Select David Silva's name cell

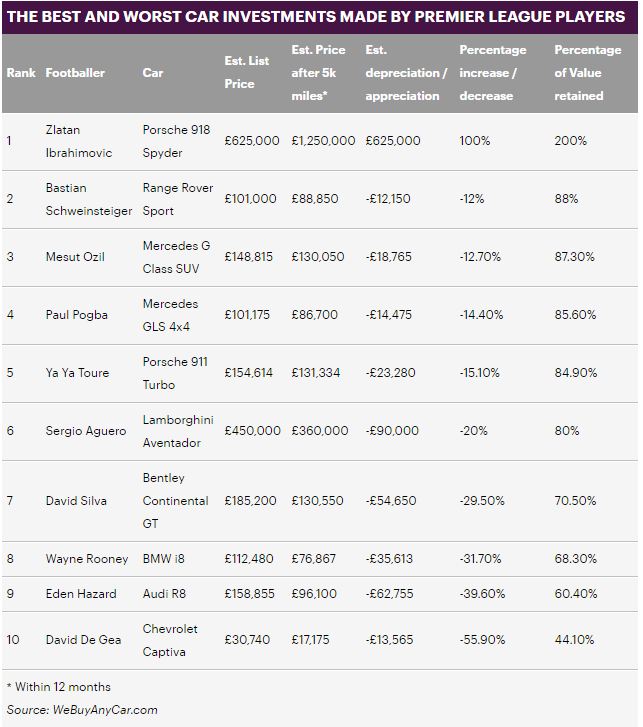[x=76, y=500]
